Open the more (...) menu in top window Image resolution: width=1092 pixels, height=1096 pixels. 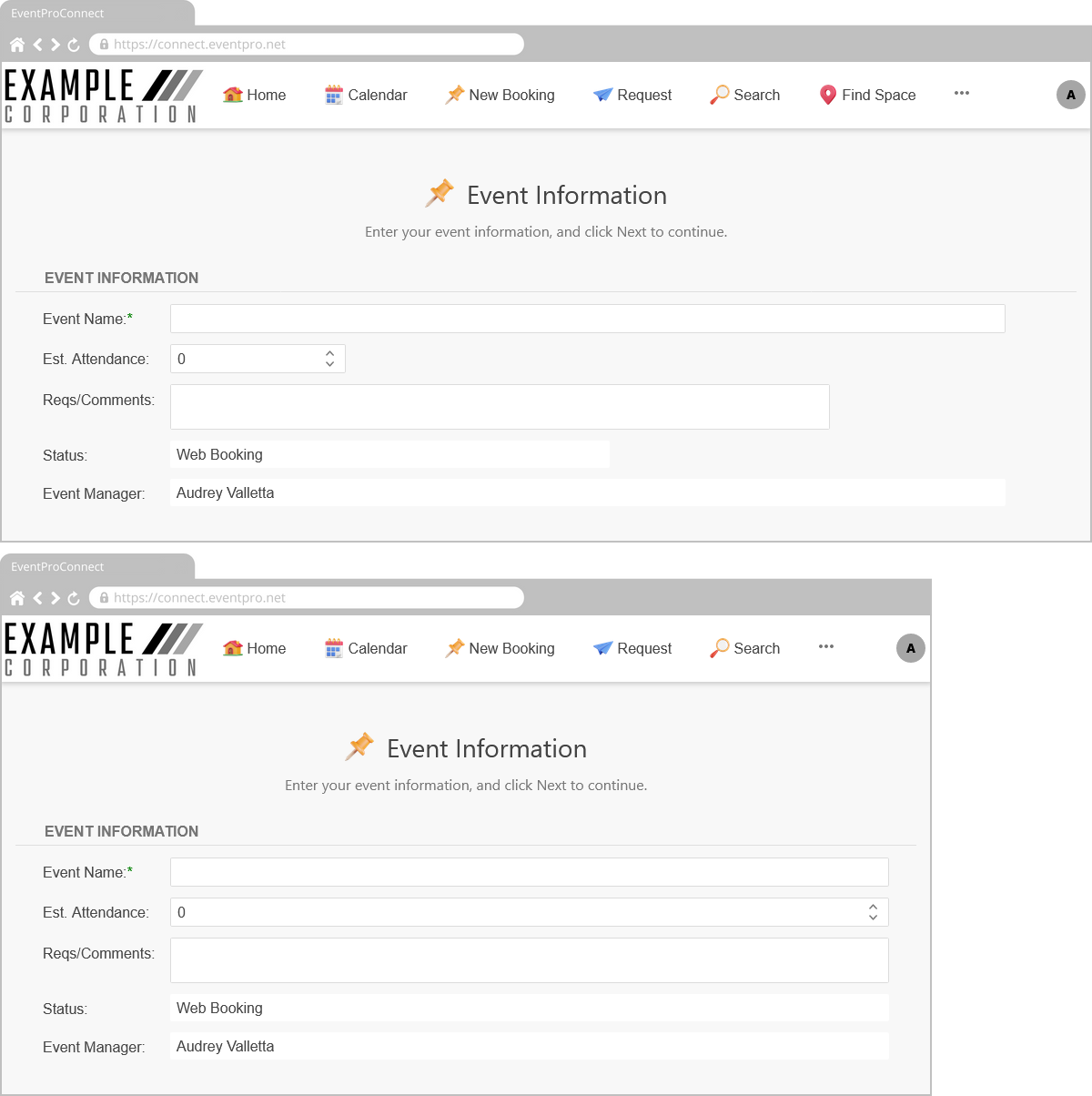pyautogui.click(x=962, y=93)
